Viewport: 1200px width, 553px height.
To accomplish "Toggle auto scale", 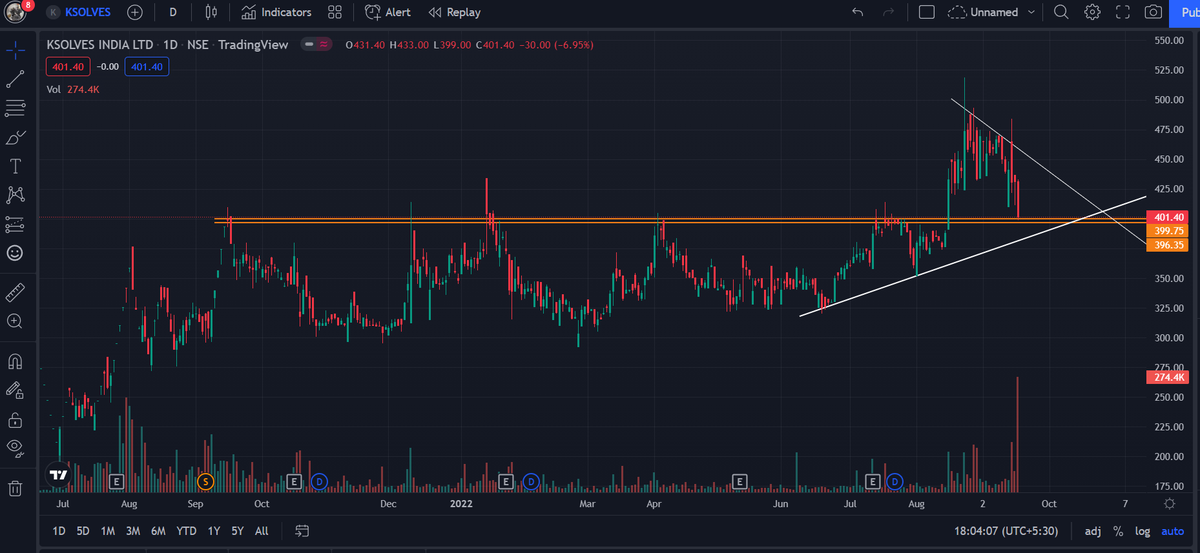I will (x=1174, y=531).
